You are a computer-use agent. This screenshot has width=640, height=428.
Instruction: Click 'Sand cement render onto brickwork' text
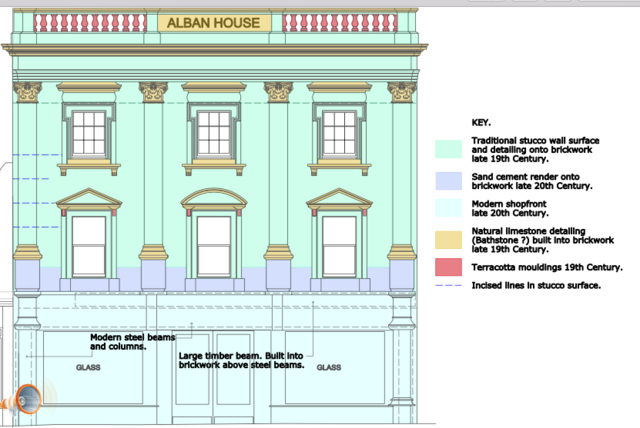click(532, 181)
